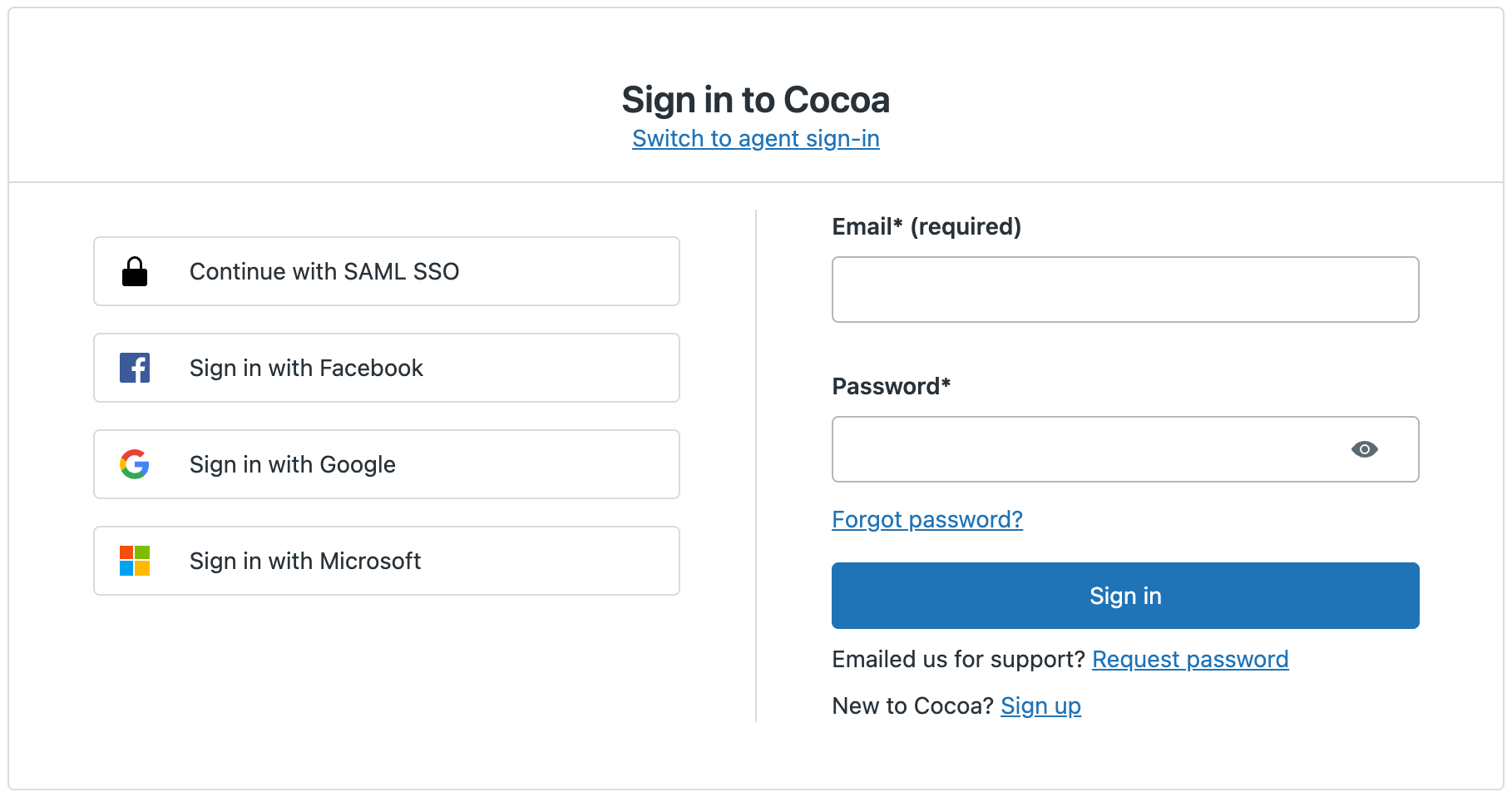This screenshot has height=797, width=1512.
Task: Continue with SAML SSO
Action: tap(386, 271)
